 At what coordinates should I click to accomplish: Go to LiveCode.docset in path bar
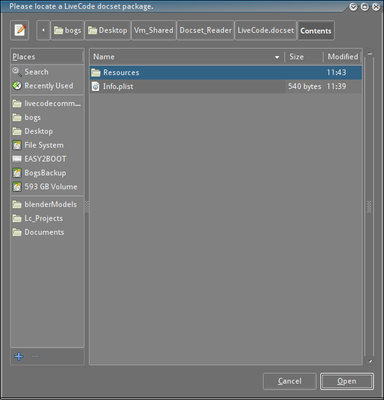pos(266,30)
